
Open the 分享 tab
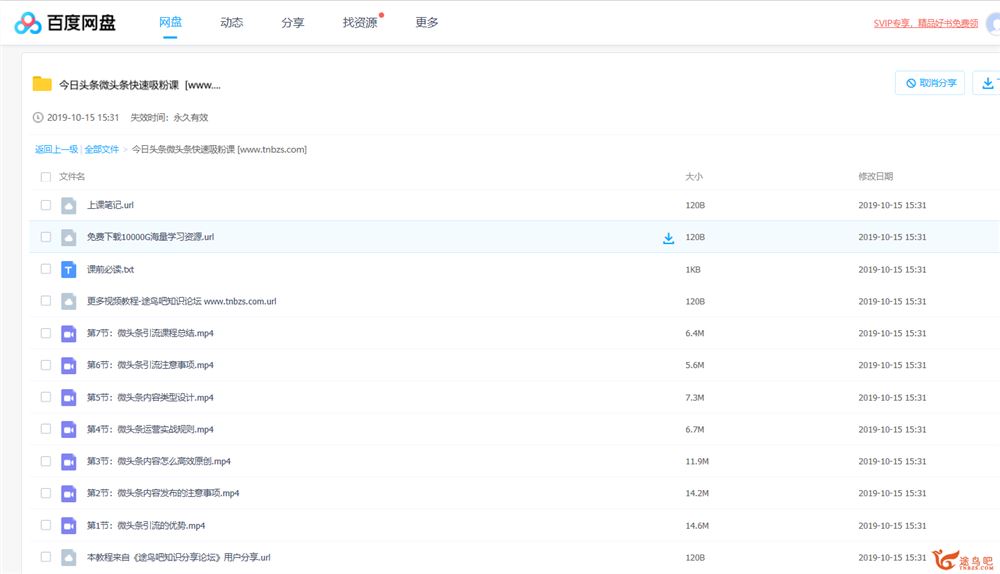coord(293,22)
